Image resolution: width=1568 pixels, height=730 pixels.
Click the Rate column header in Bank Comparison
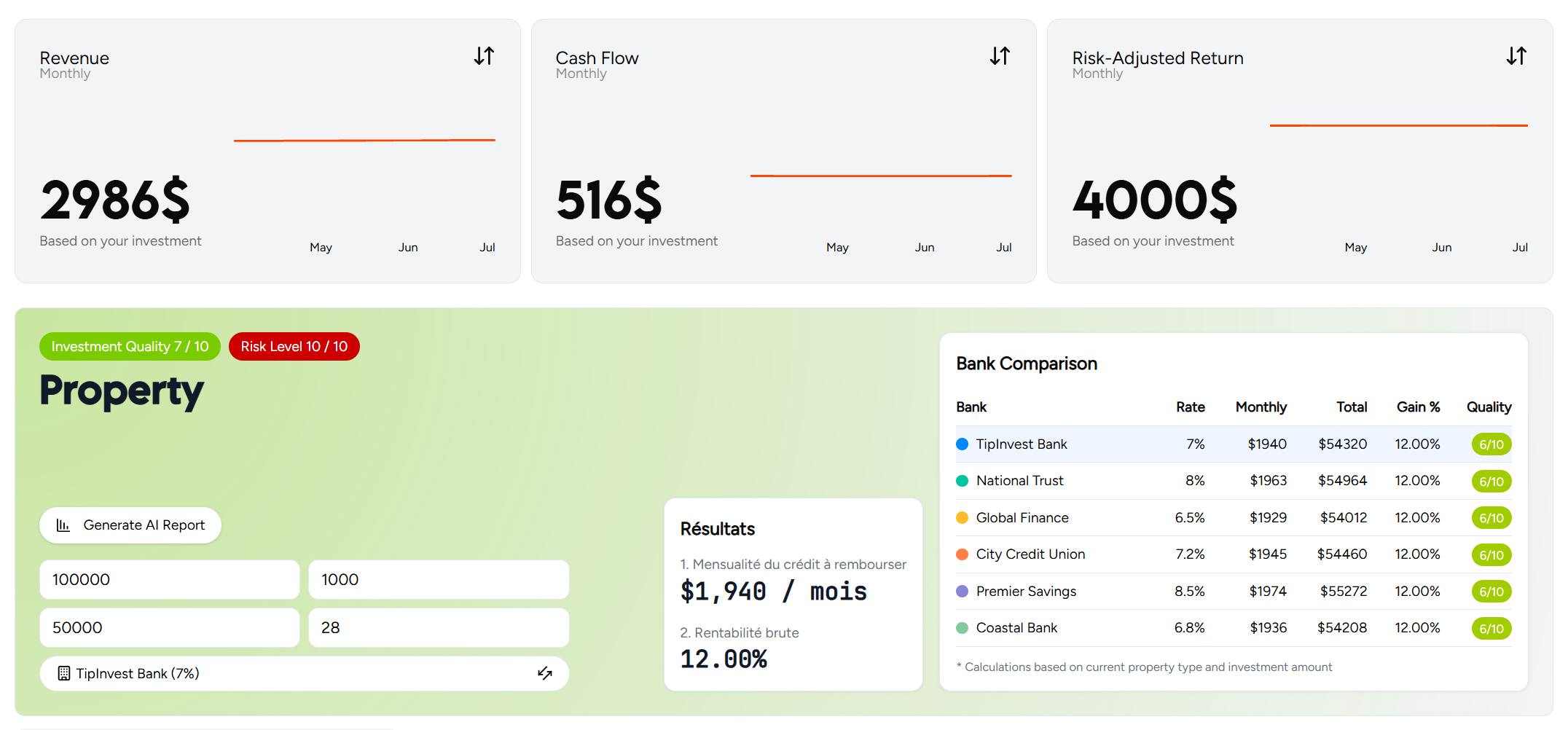(x=1190, y=407)
